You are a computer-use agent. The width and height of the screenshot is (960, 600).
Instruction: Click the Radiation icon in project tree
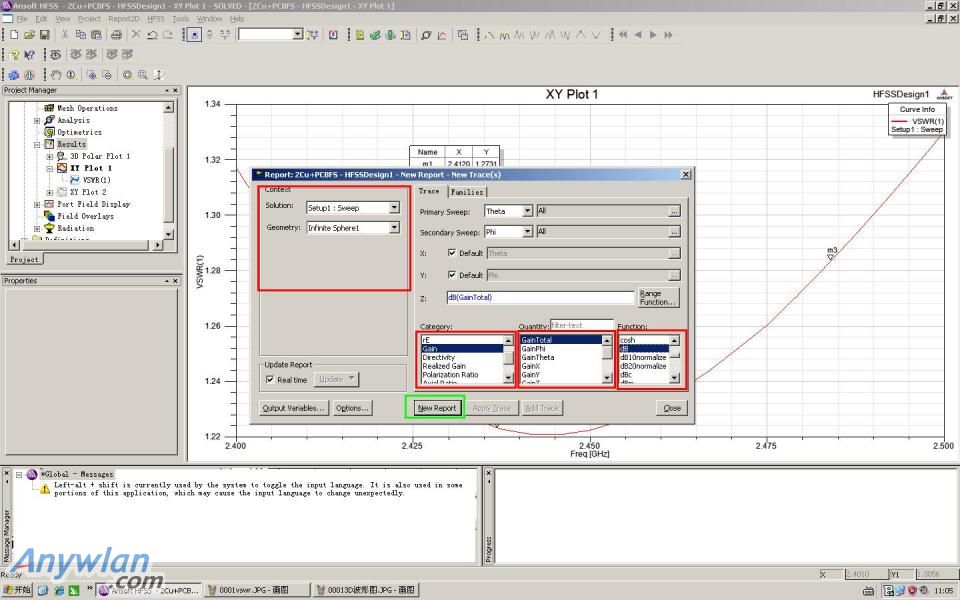pyautogui.click(x=50, y=228)
